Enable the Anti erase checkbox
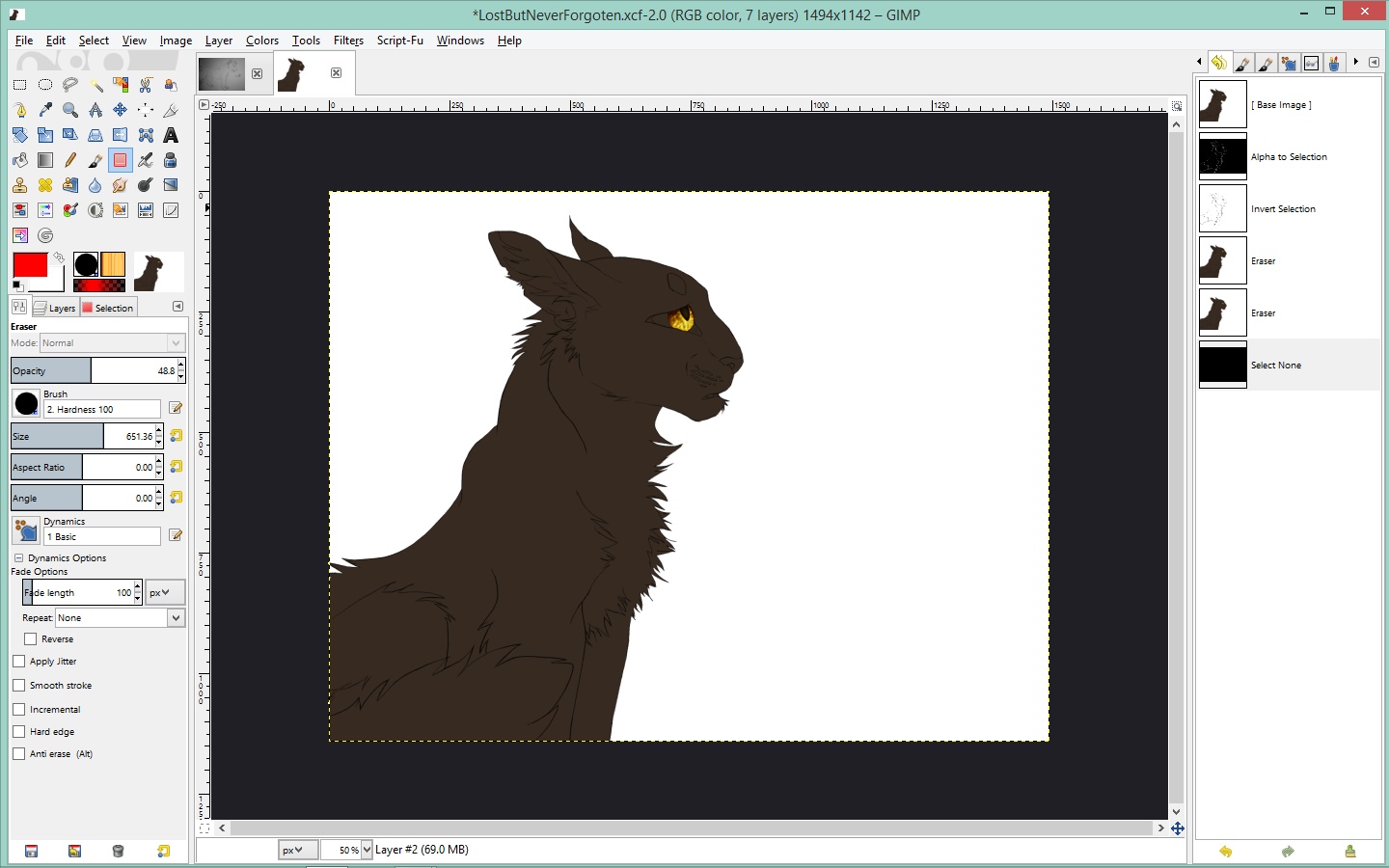Image resolution: width=1389 pixels, height=868 pixels. tap(19, 754)
